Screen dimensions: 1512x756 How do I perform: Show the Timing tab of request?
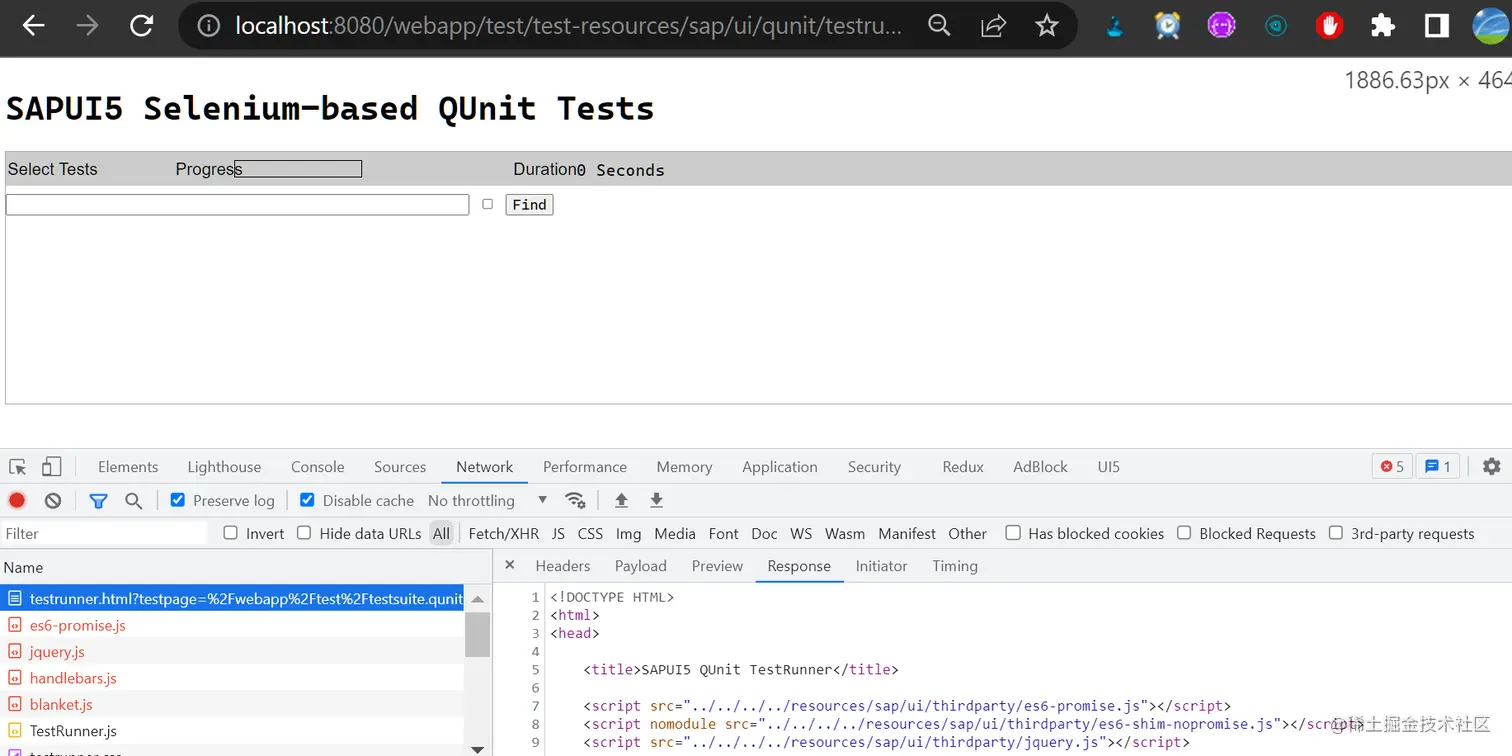tap(955, 566)
